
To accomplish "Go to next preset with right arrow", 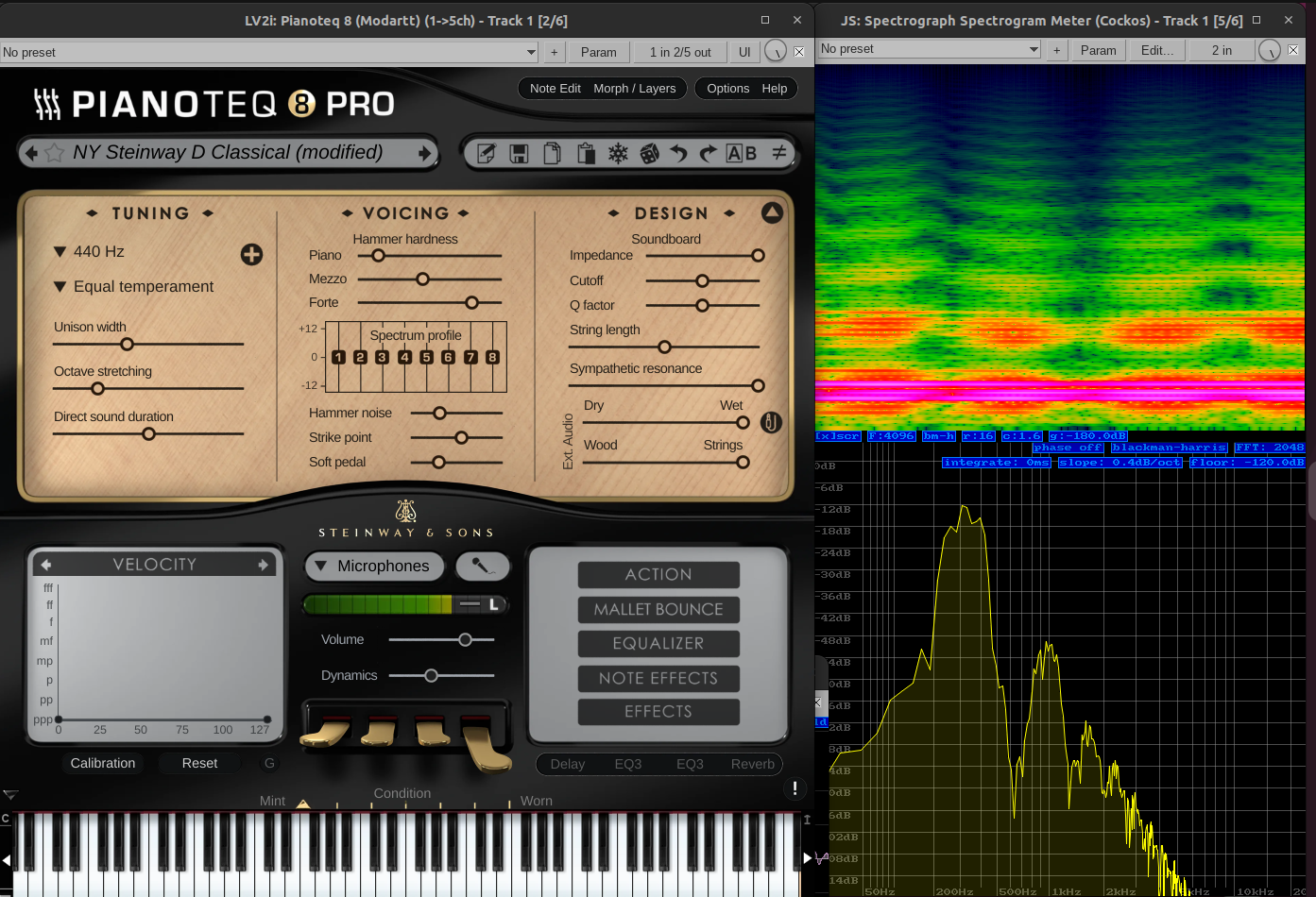I will [x=424, y=153].
